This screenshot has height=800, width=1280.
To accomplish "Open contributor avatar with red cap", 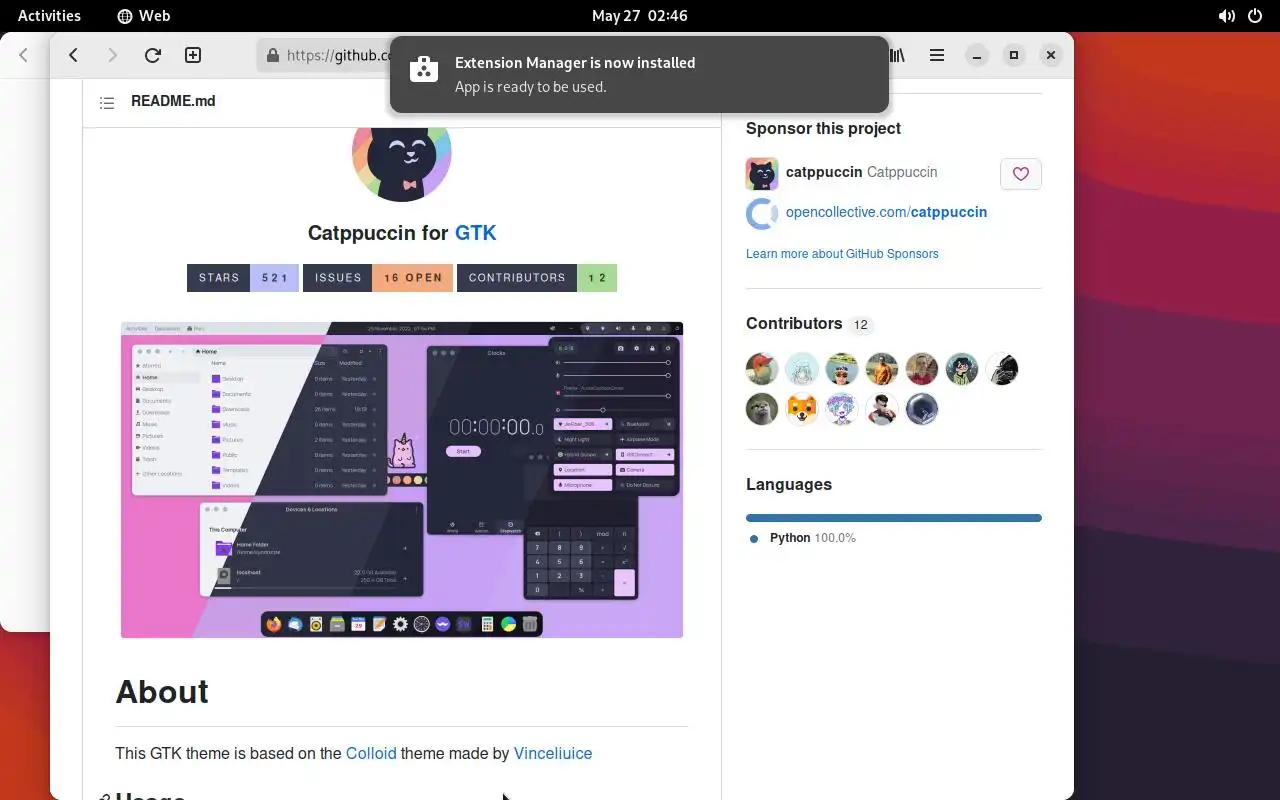I will [762, 369].
